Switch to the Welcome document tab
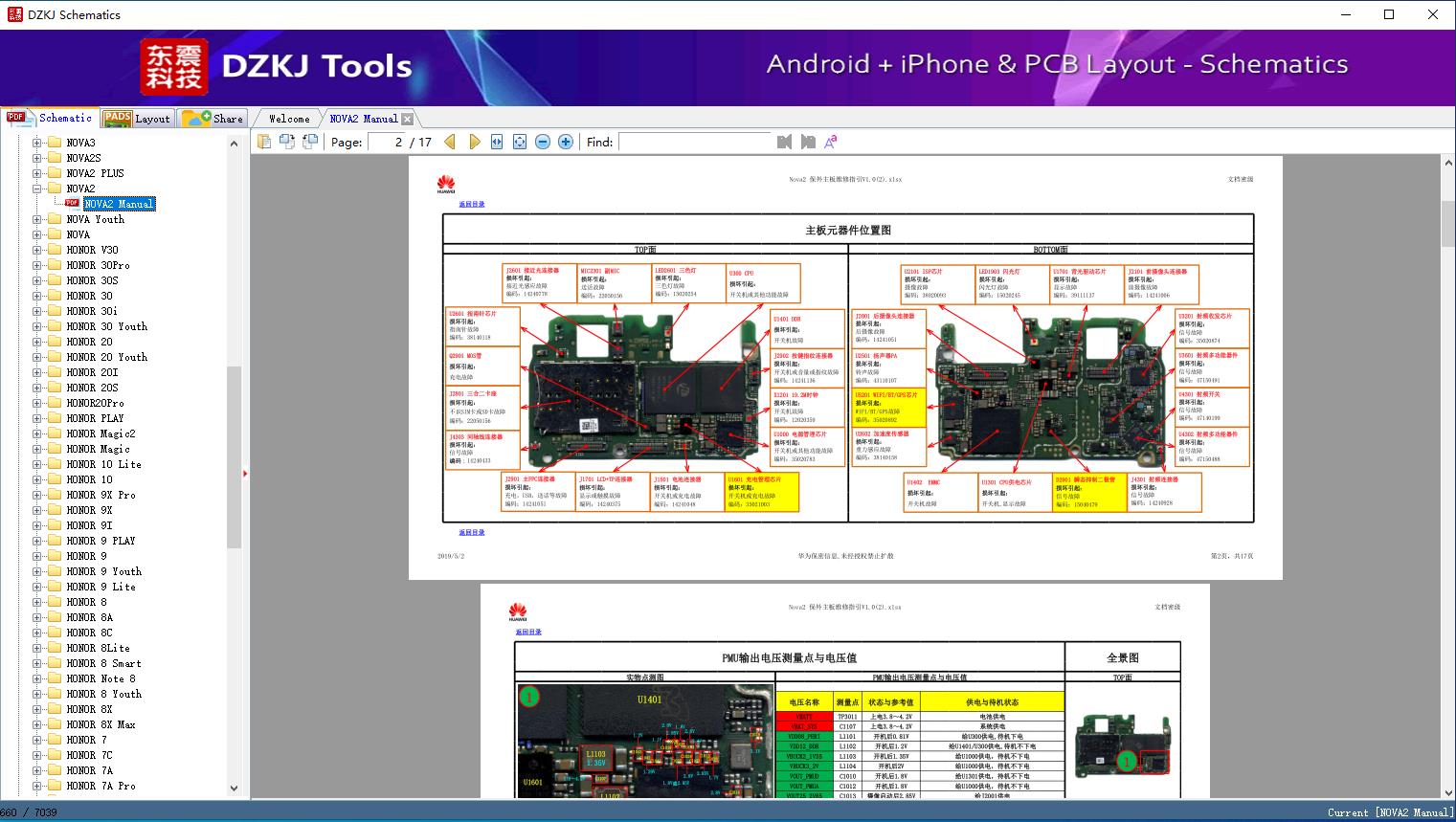 [289, 119]
